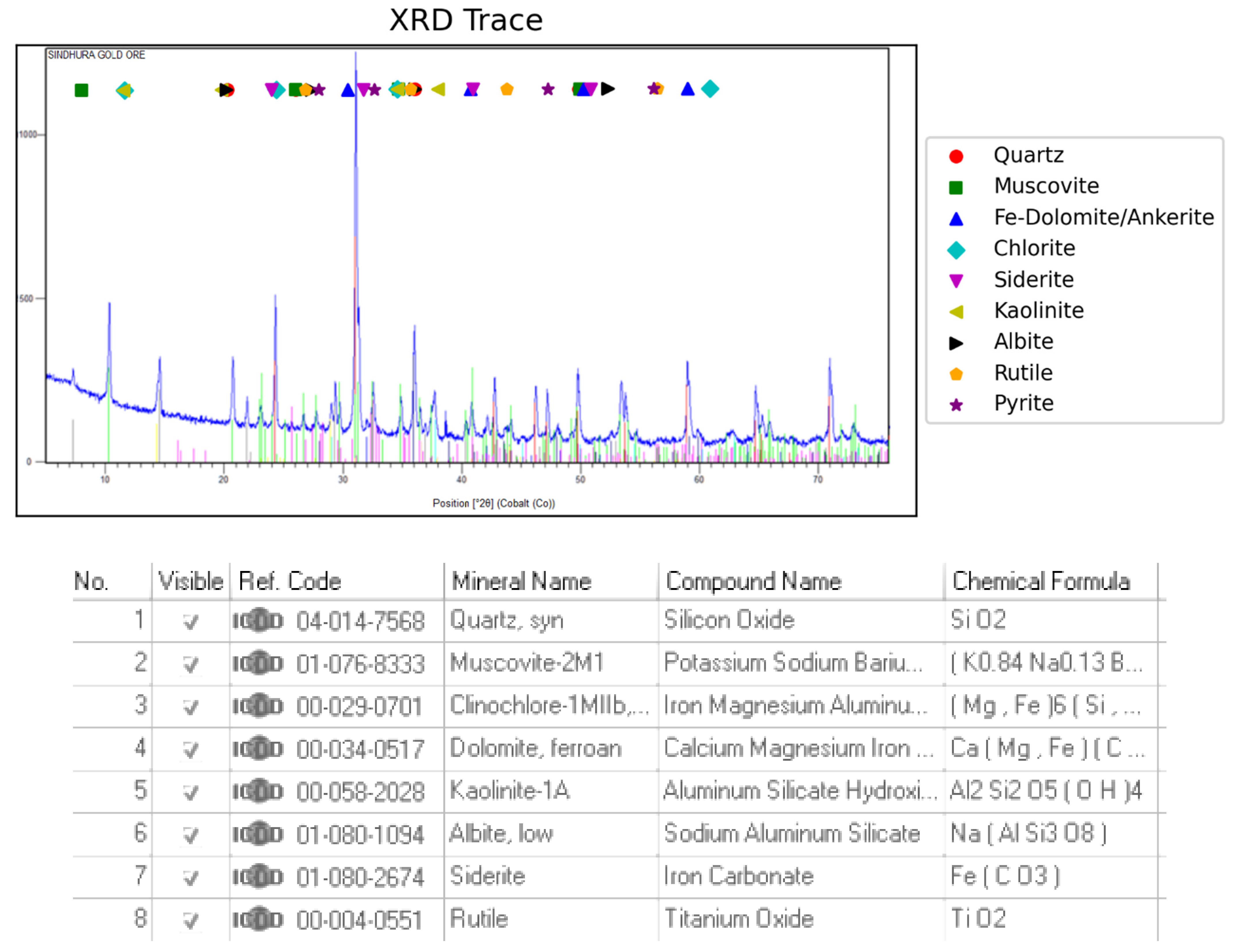Click the black Albite legend marker
The height and width of the screenshot is (952, 1236).
[956, 343]
